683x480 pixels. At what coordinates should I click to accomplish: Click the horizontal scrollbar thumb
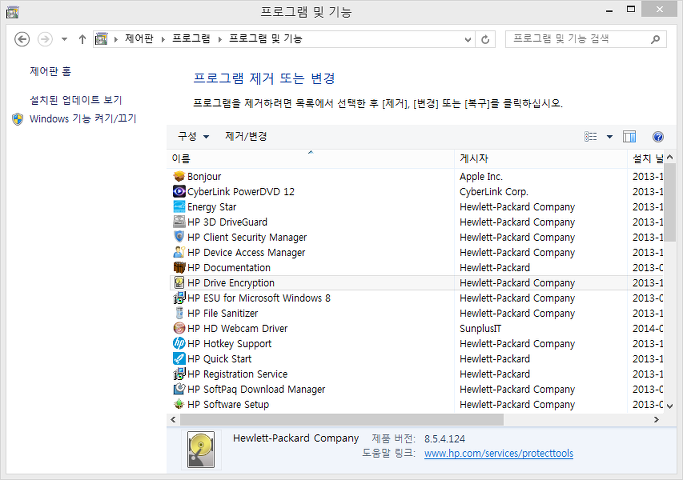pos(342,420)
